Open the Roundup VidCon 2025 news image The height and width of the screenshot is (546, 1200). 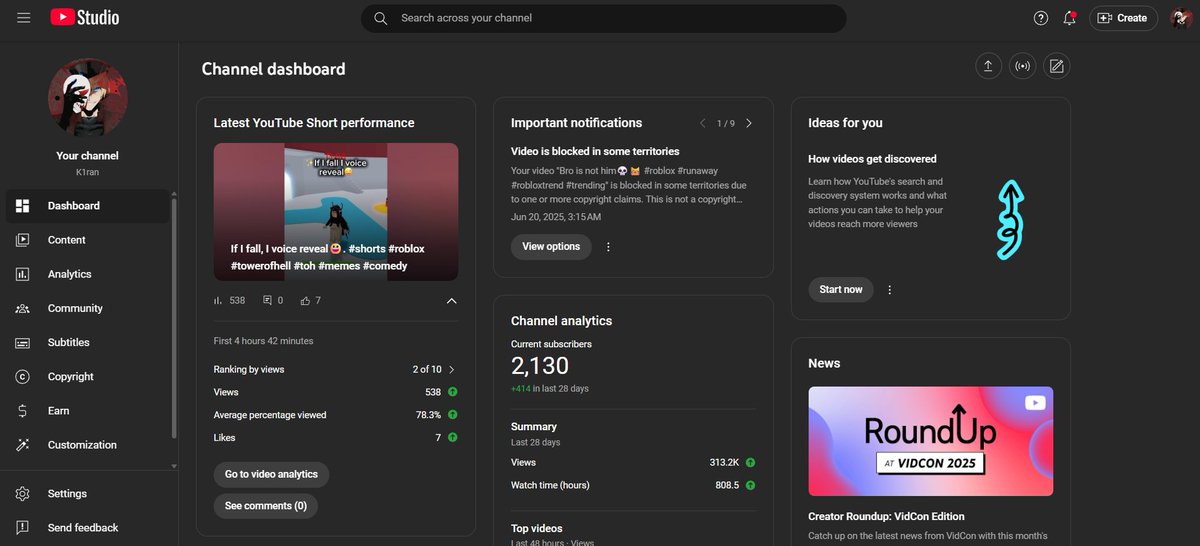(x=931, y=441)
